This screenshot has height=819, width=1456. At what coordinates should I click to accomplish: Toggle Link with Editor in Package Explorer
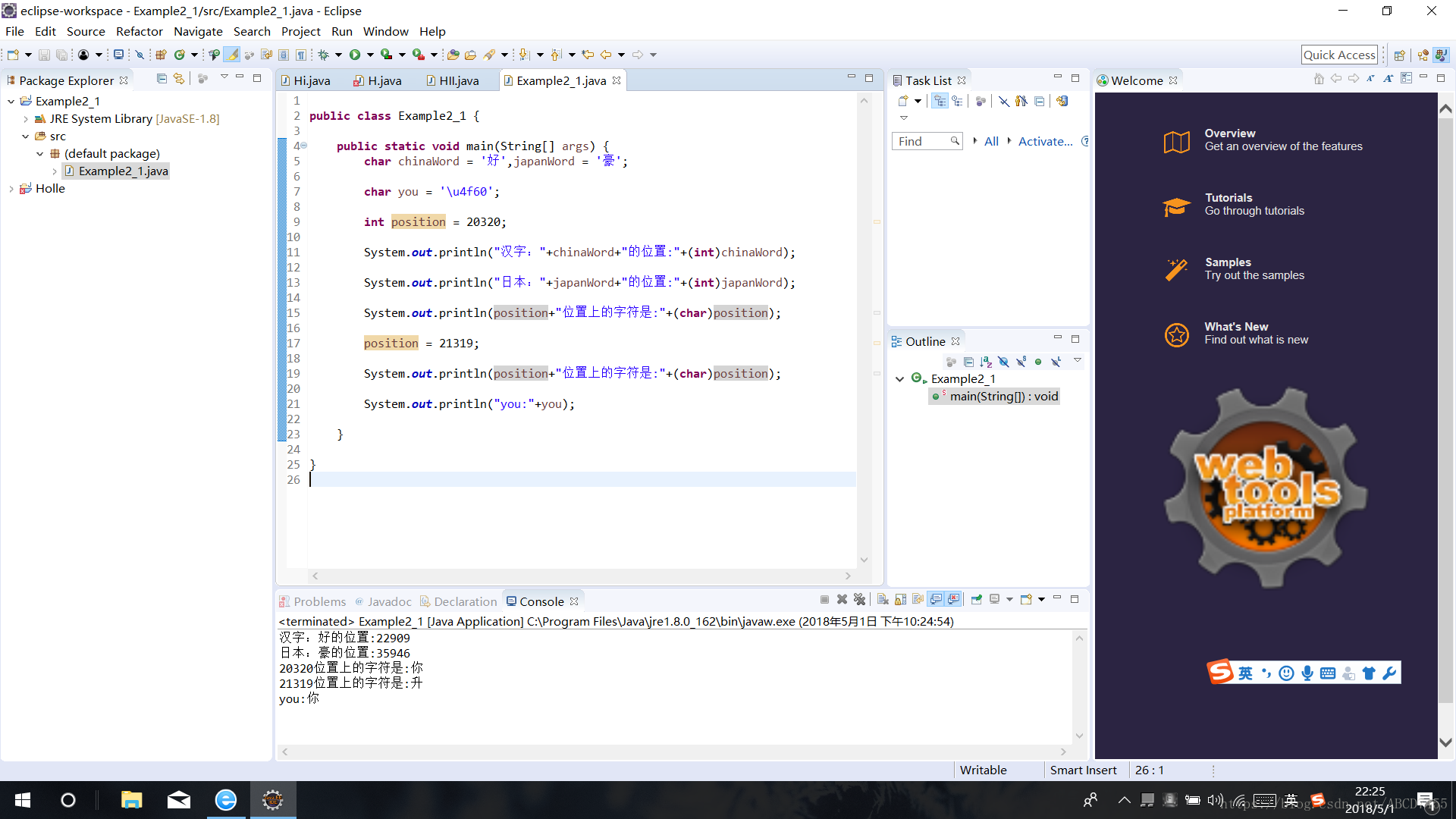tap(179, 79)
